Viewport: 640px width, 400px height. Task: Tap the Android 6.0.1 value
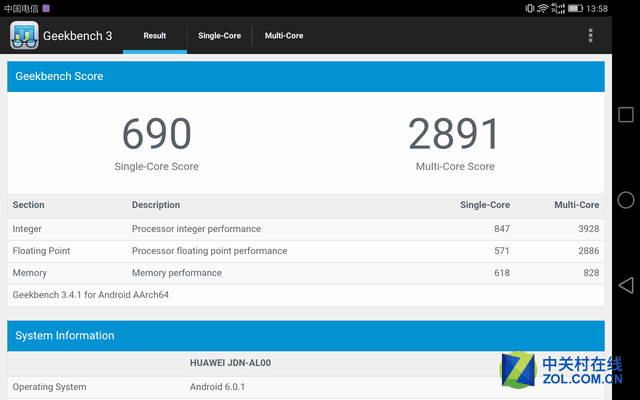pyautogui.click(x=217, y=387)
